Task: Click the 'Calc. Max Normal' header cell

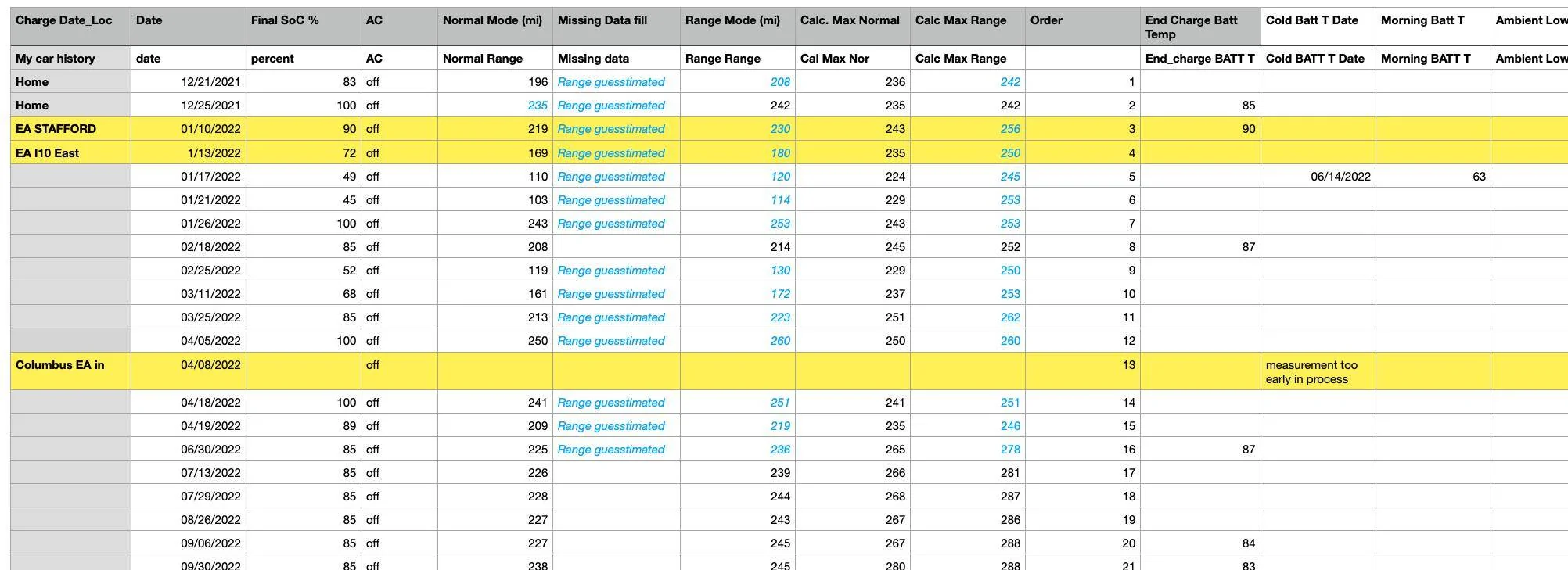Action: pos(852,27)
